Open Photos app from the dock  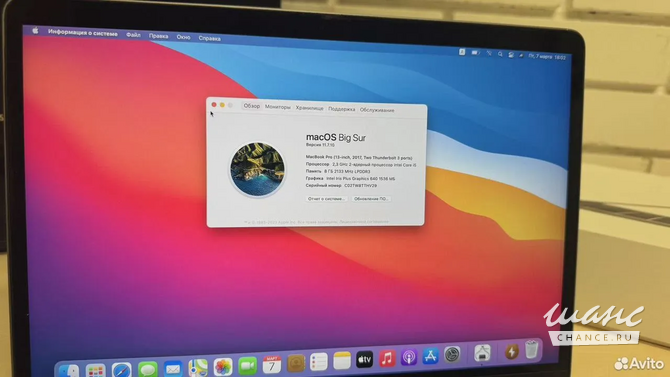click(223, 366)
